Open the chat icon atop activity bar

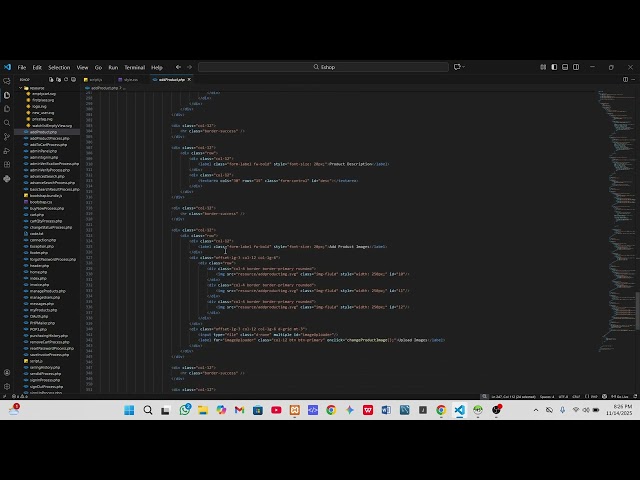point(7,81)
